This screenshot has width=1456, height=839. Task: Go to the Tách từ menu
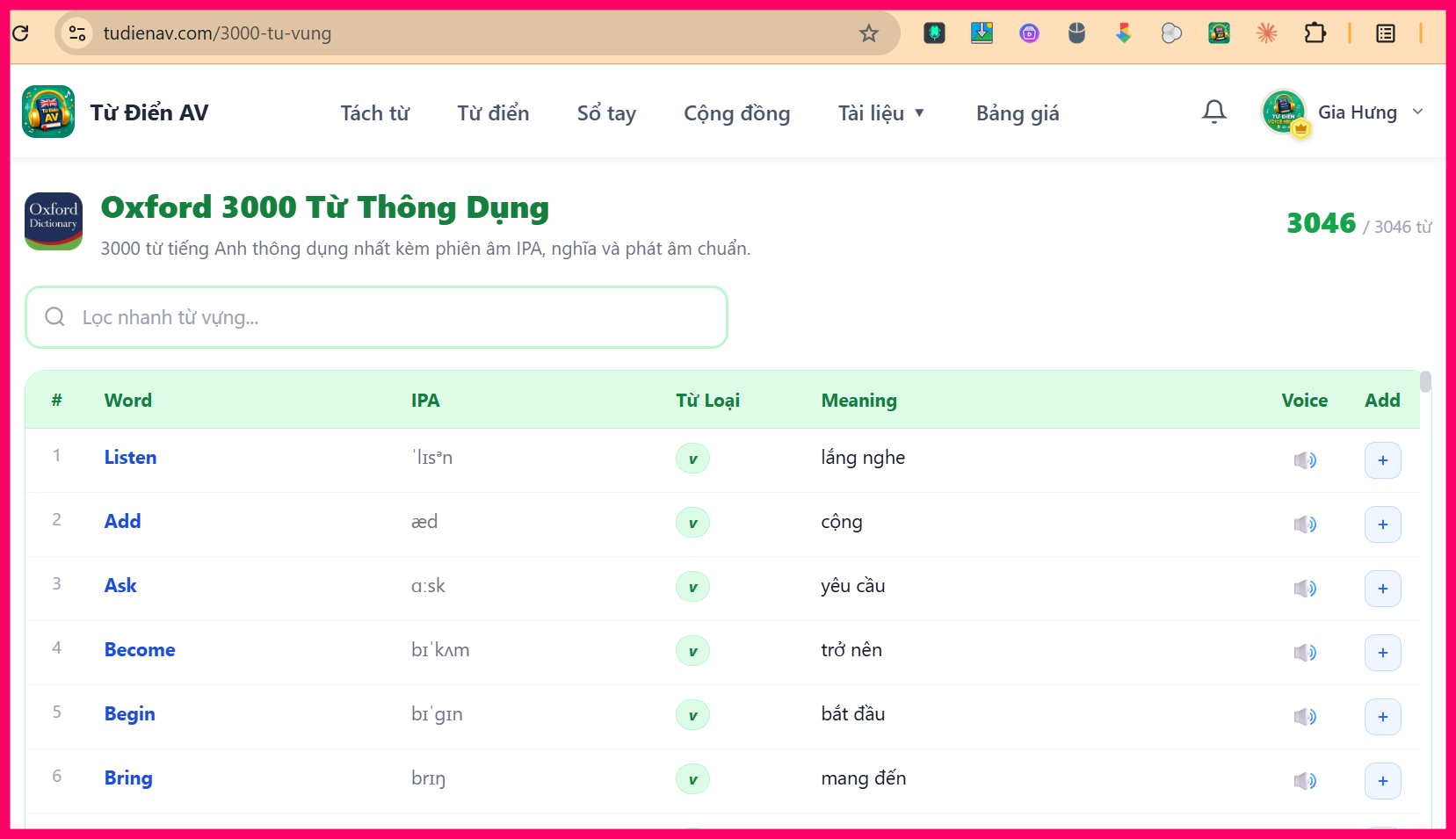375,113
